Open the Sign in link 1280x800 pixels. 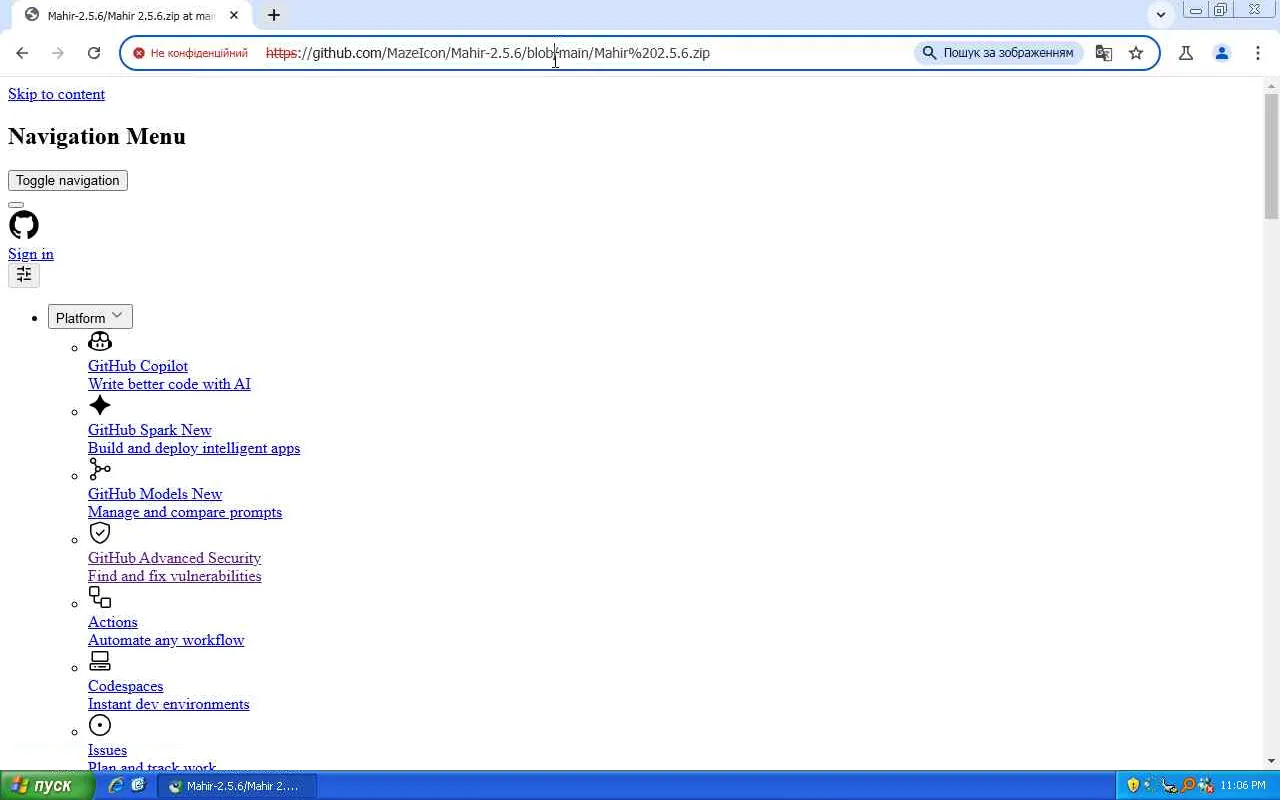point(31,254)
